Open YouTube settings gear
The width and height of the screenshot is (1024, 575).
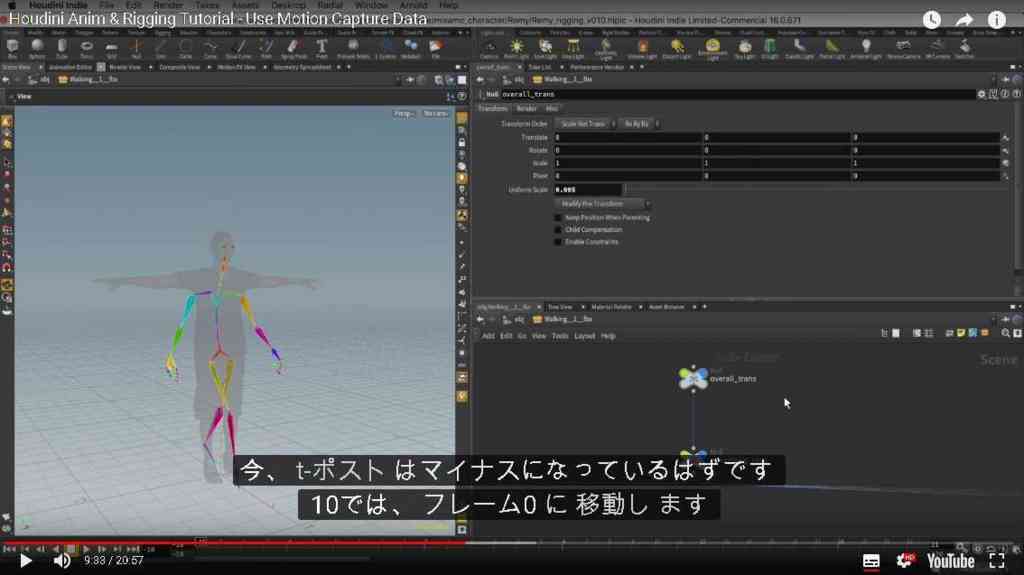[905, 561]
